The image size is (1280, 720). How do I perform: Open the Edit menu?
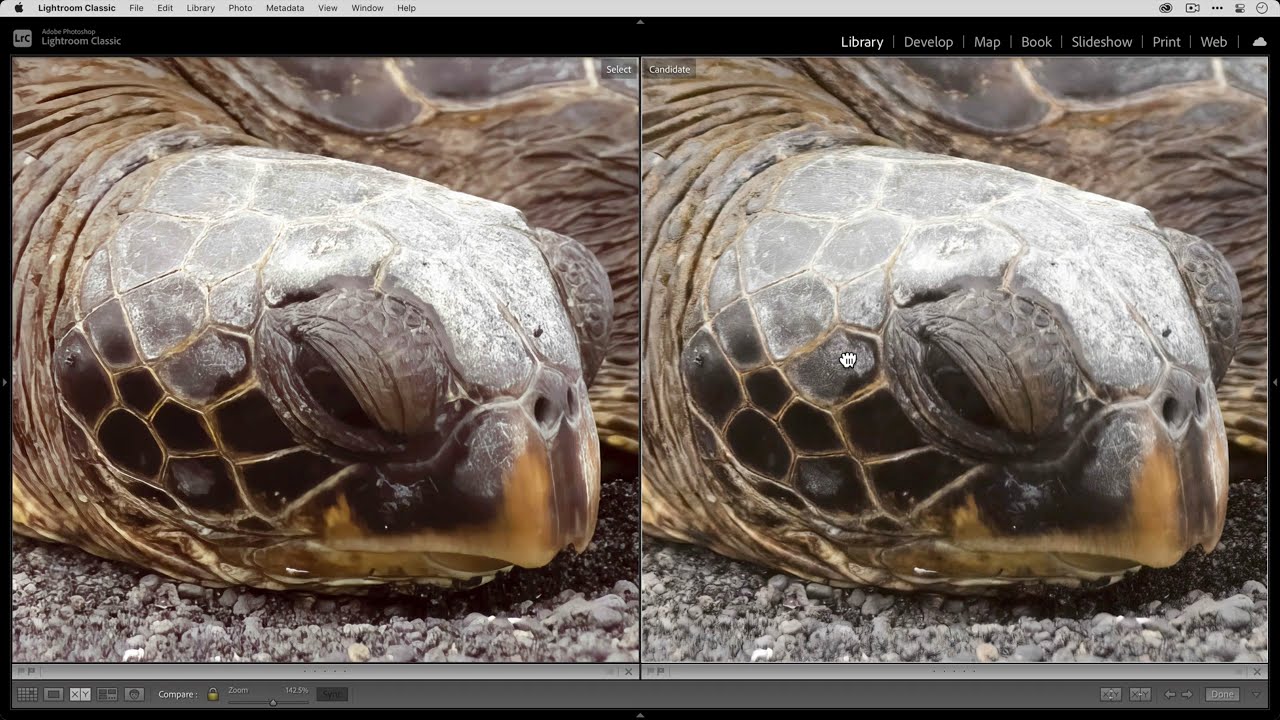(x=165, y=8)
